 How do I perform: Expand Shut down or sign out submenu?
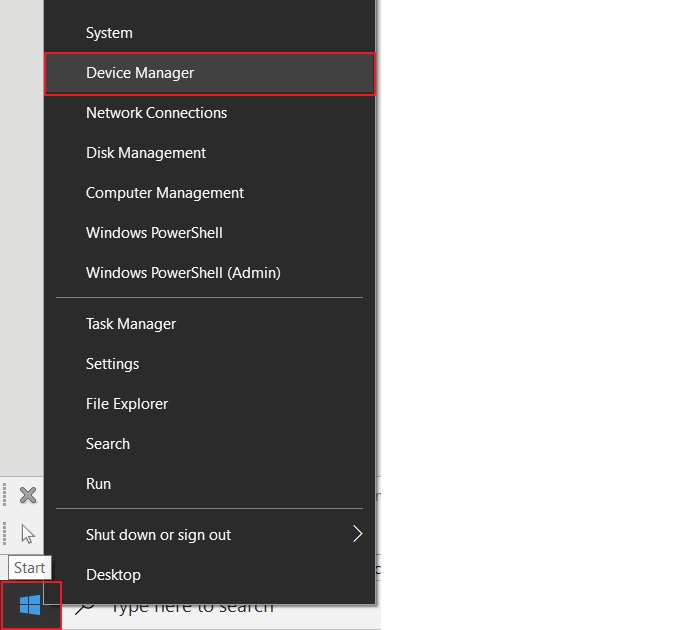[210, 535]
